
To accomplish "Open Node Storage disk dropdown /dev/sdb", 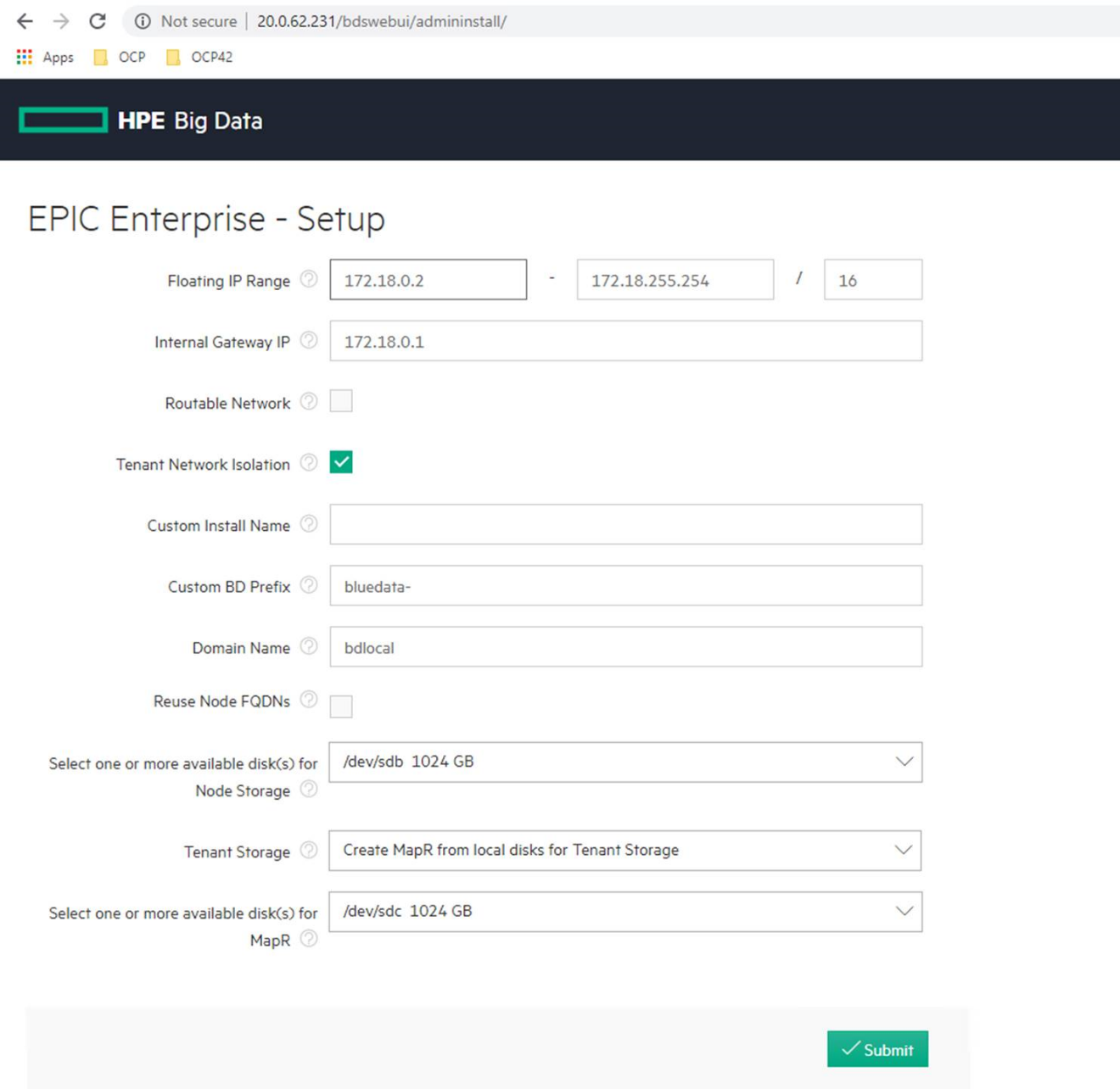I will click(625, 762).
